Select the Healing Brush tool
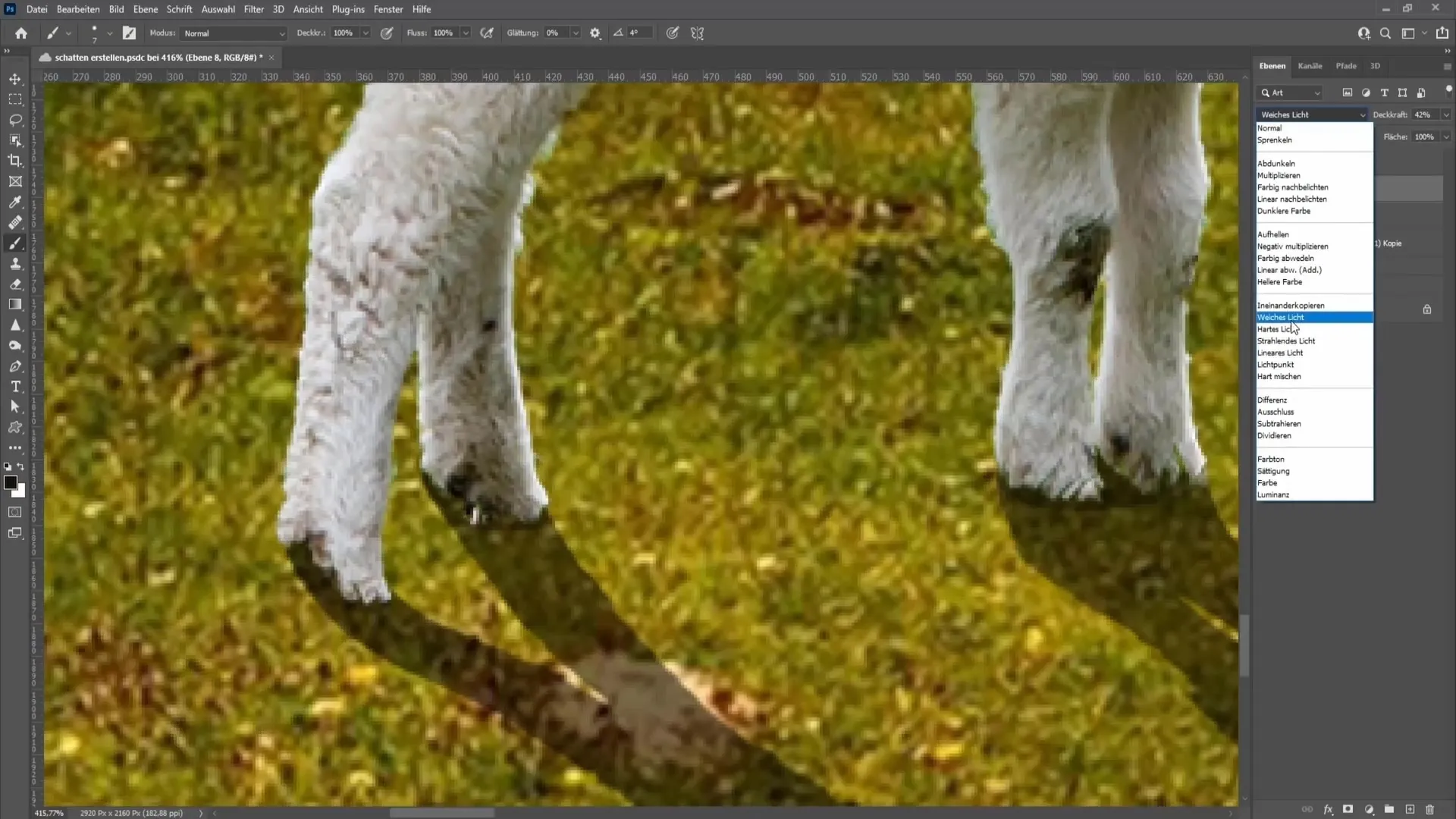 15,222
